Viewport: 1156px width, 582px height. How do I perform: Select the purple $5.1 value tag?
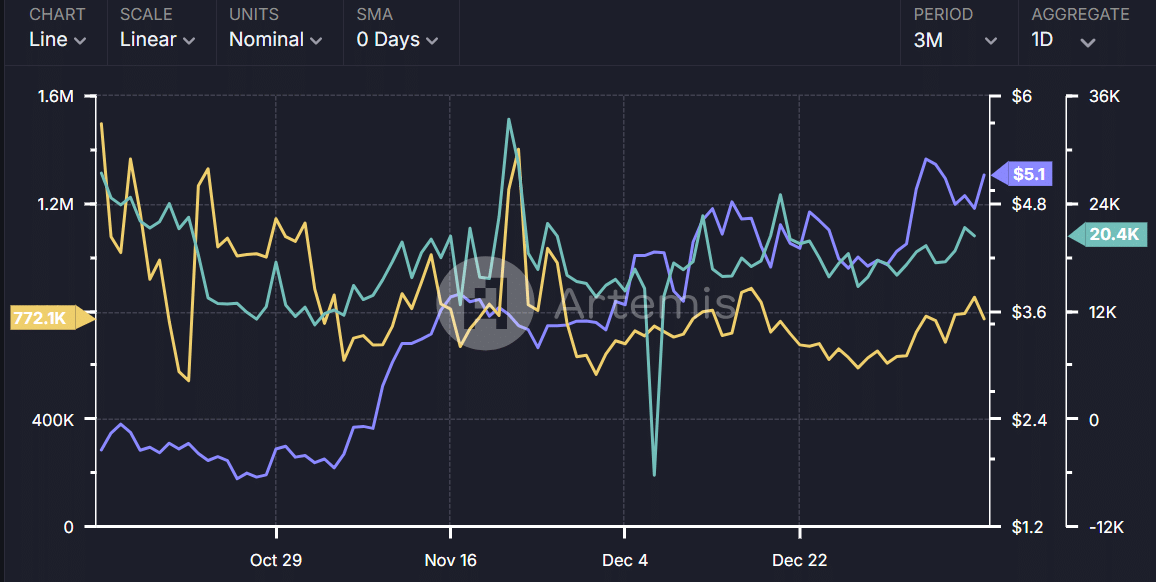click(x=1028, y=175)
